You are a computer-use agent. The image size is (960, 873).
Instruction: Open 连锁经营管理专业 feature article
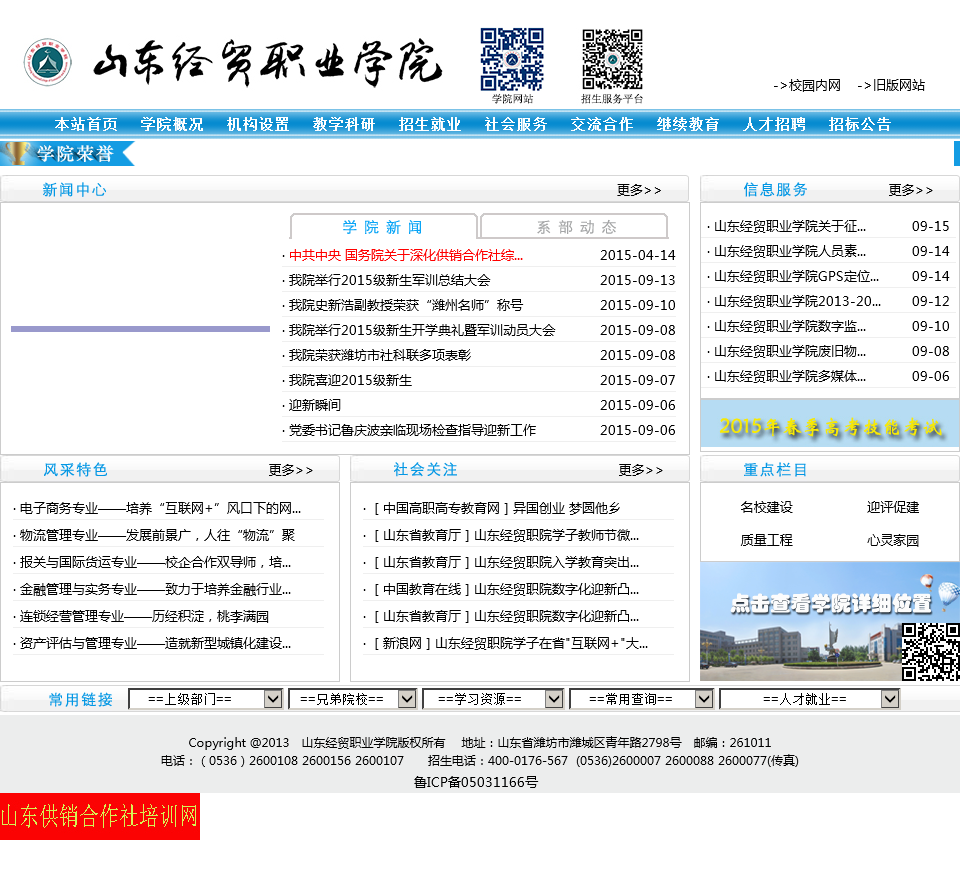point(144,616)
